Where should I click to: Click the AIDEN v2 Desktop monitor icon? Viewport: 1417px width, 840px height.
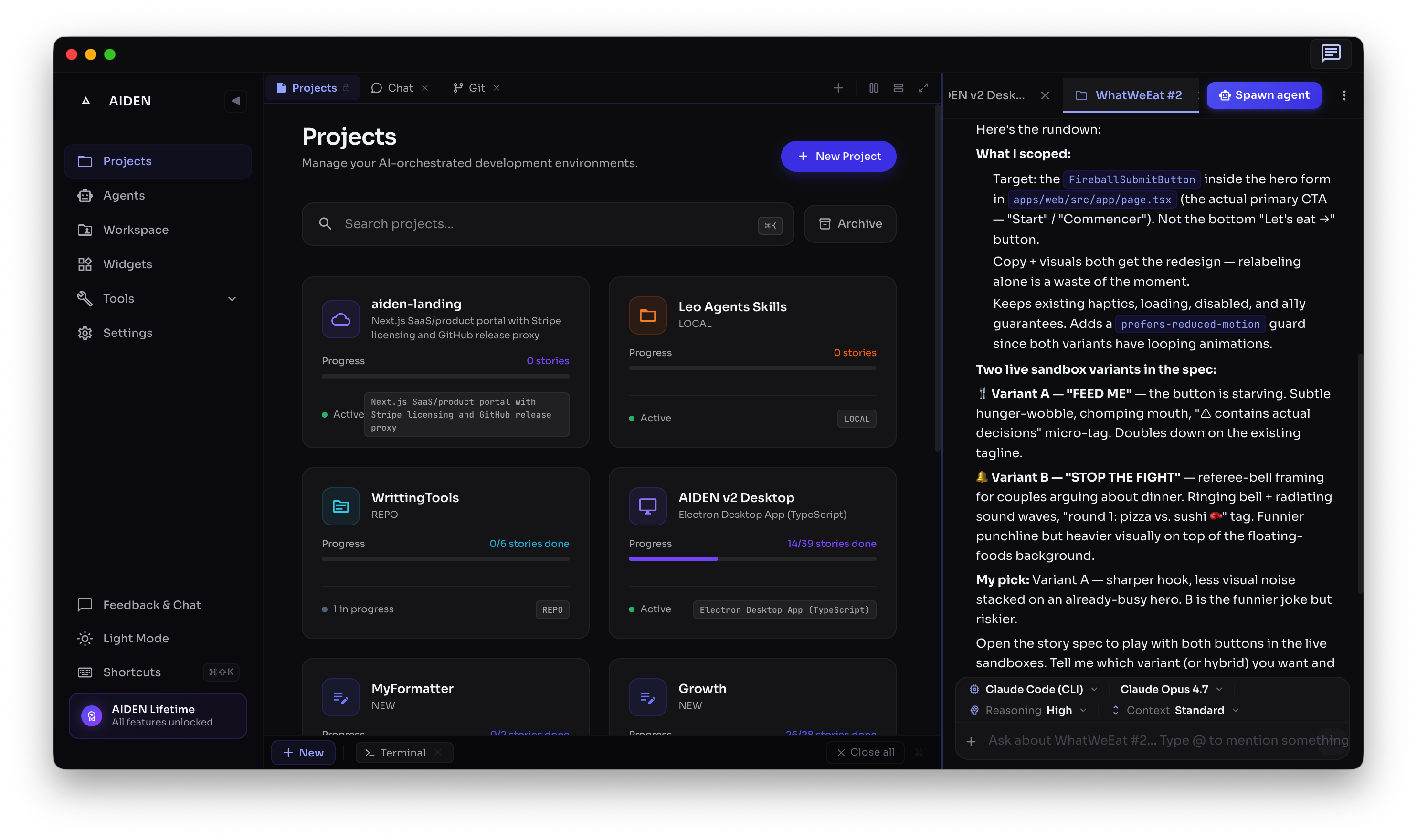[648, 506]
